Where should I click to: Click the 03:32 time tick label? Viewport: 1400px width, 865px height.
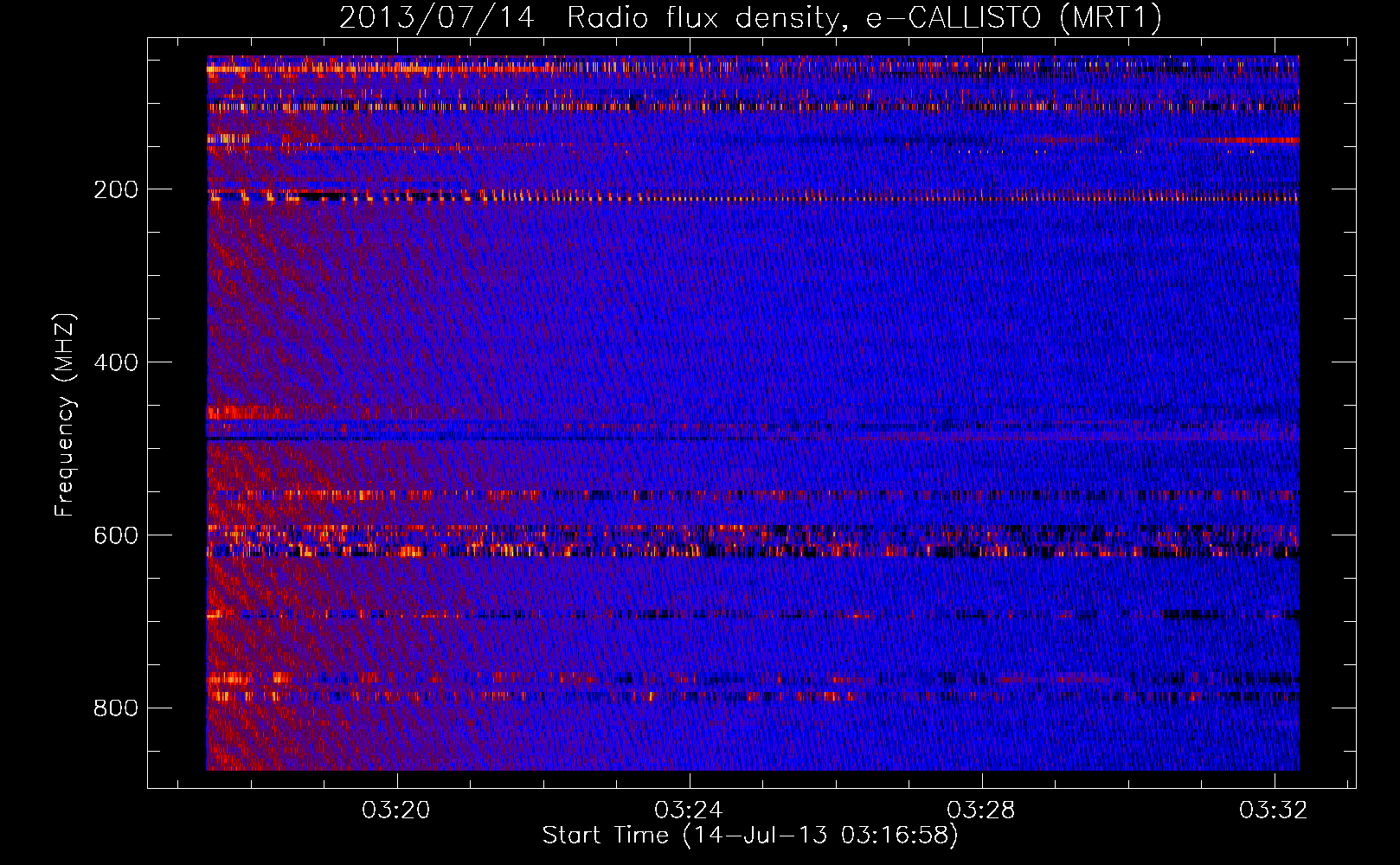point(1274,811)
